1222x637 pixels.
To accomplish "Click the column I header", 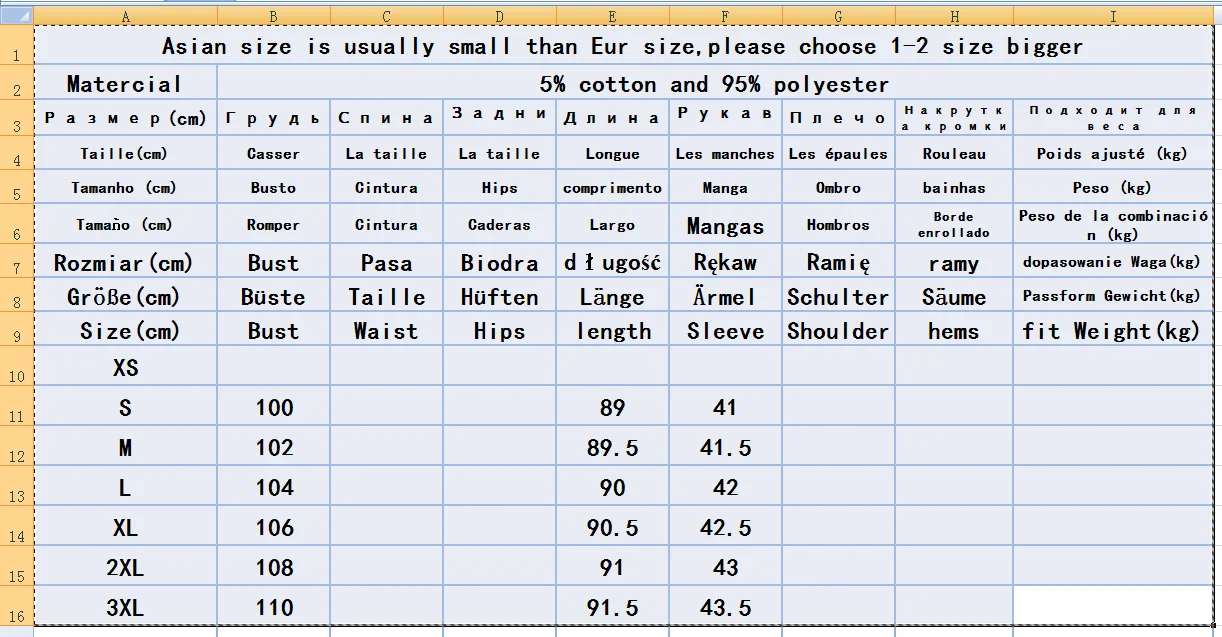I will pos(1113,16).
